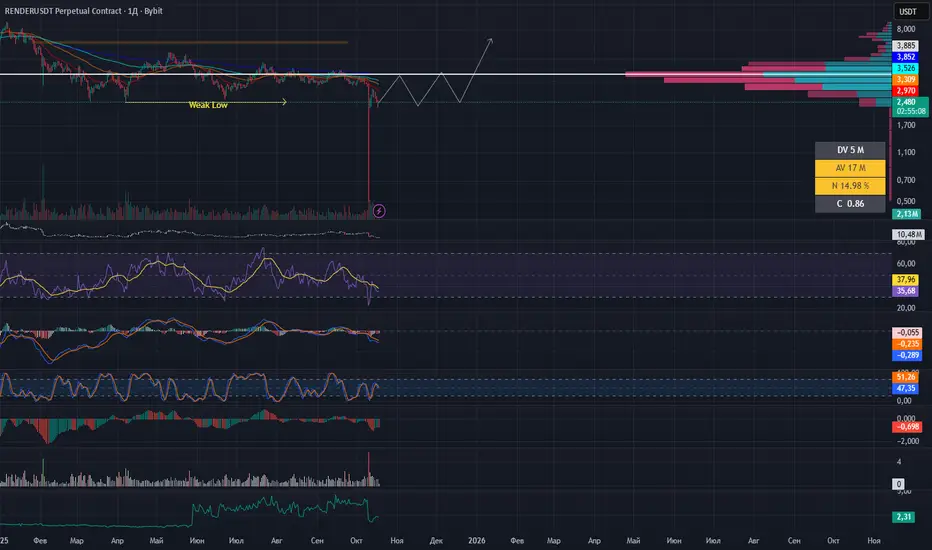Click the N 14.98 % table cell
The width and height of the screenshot is (932, 550).
(850, 186)
